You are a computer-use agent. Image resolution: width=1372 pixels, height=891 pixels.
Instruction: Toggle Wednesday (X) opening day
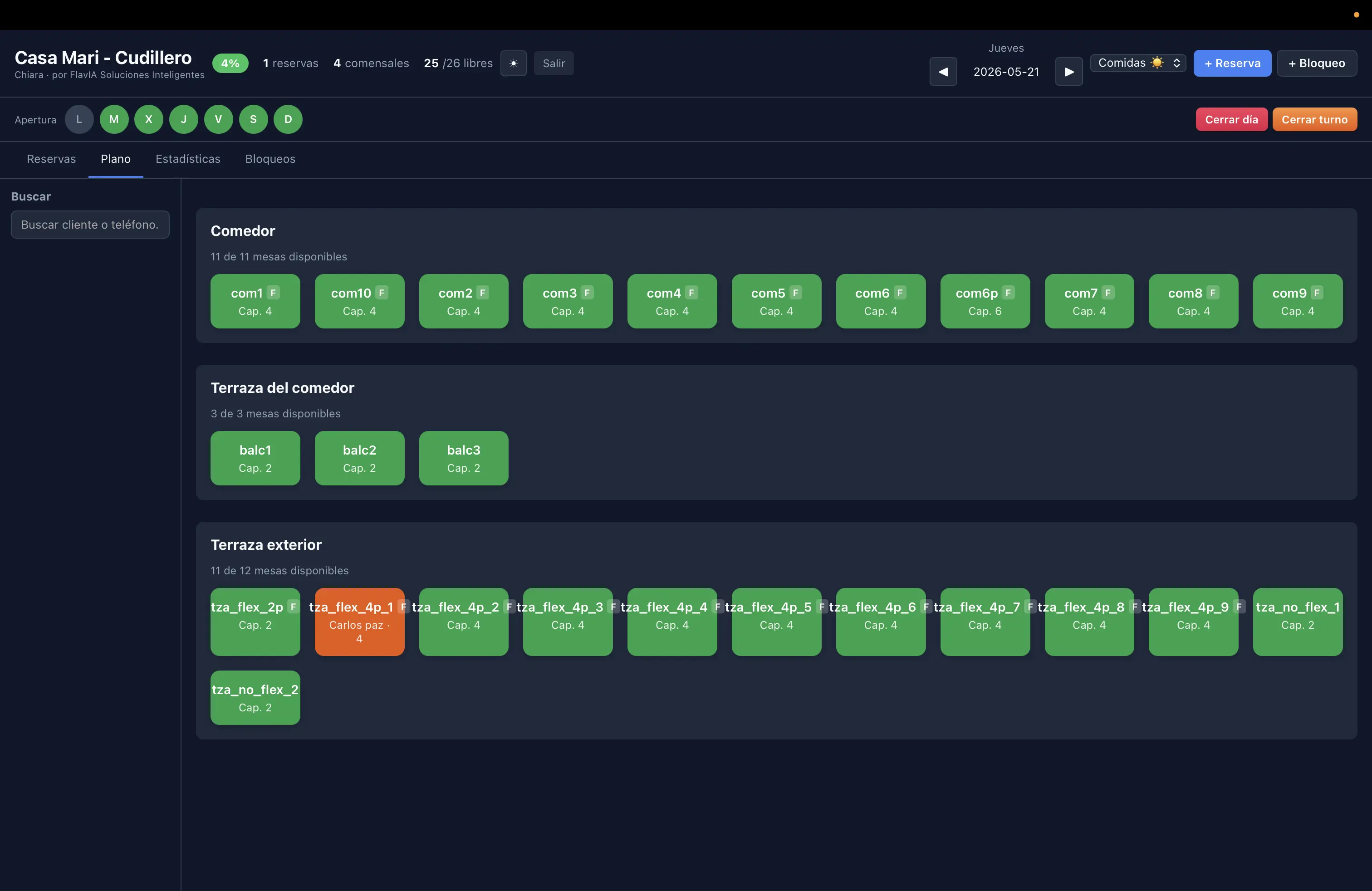[149, 119]
